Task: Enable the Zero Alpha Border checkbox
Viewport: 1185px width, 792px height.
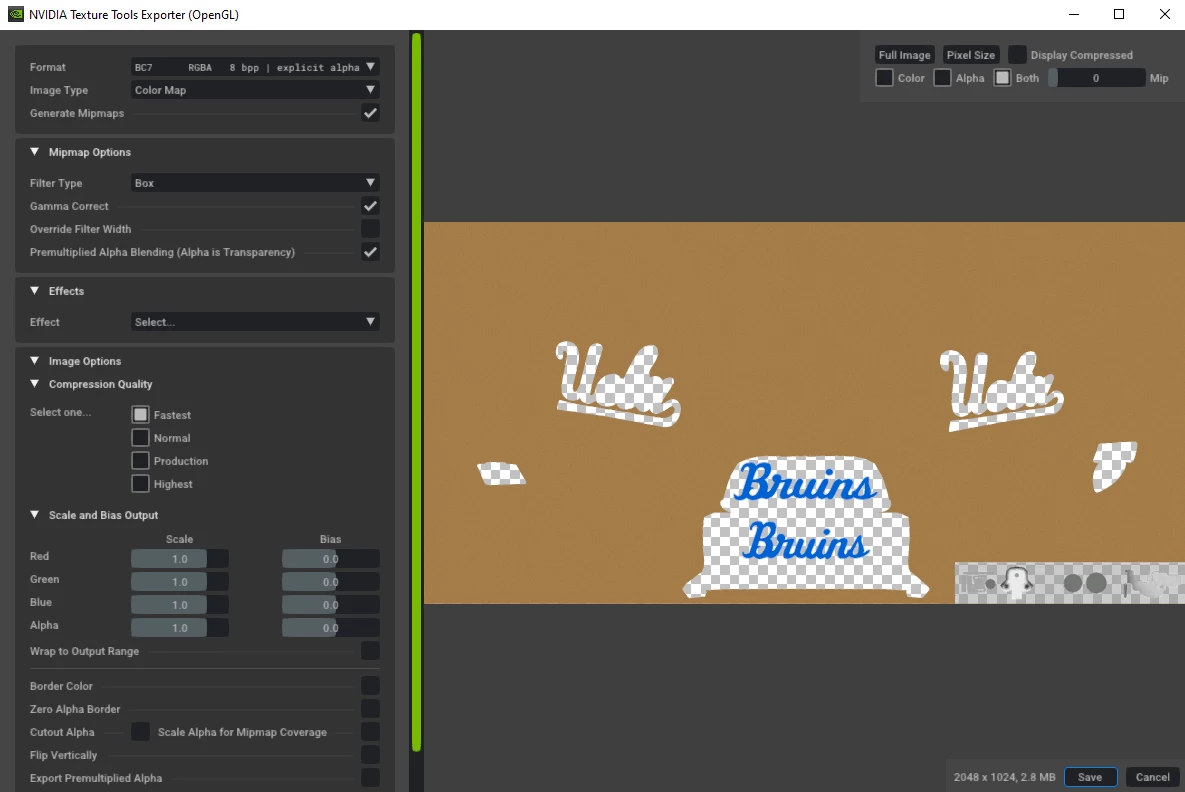Action: coord(370,709)
